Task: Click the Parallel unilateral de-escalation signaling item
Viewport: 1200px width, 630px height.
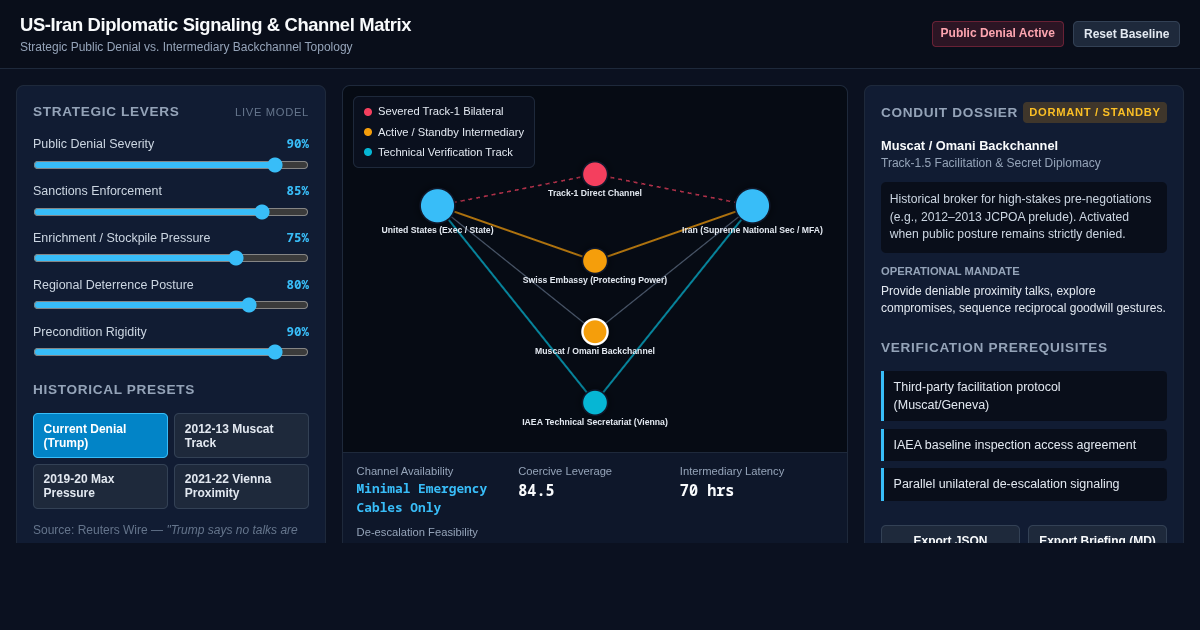Action: click(x=1024, y=484)
